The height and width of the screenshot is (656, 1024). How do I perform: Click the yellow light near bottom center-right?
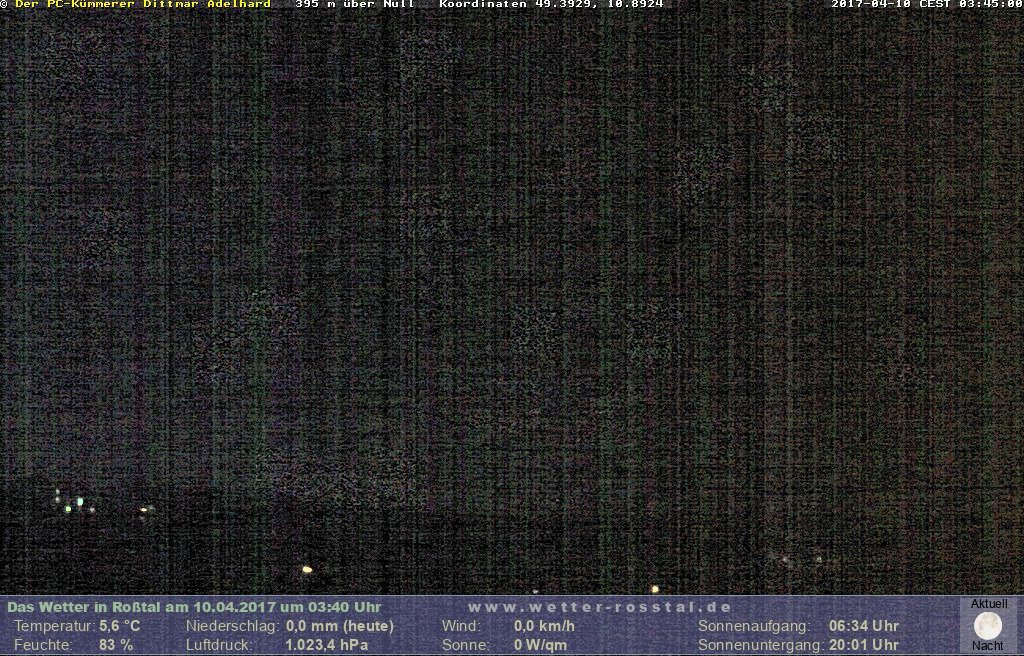tap(655, 589)
